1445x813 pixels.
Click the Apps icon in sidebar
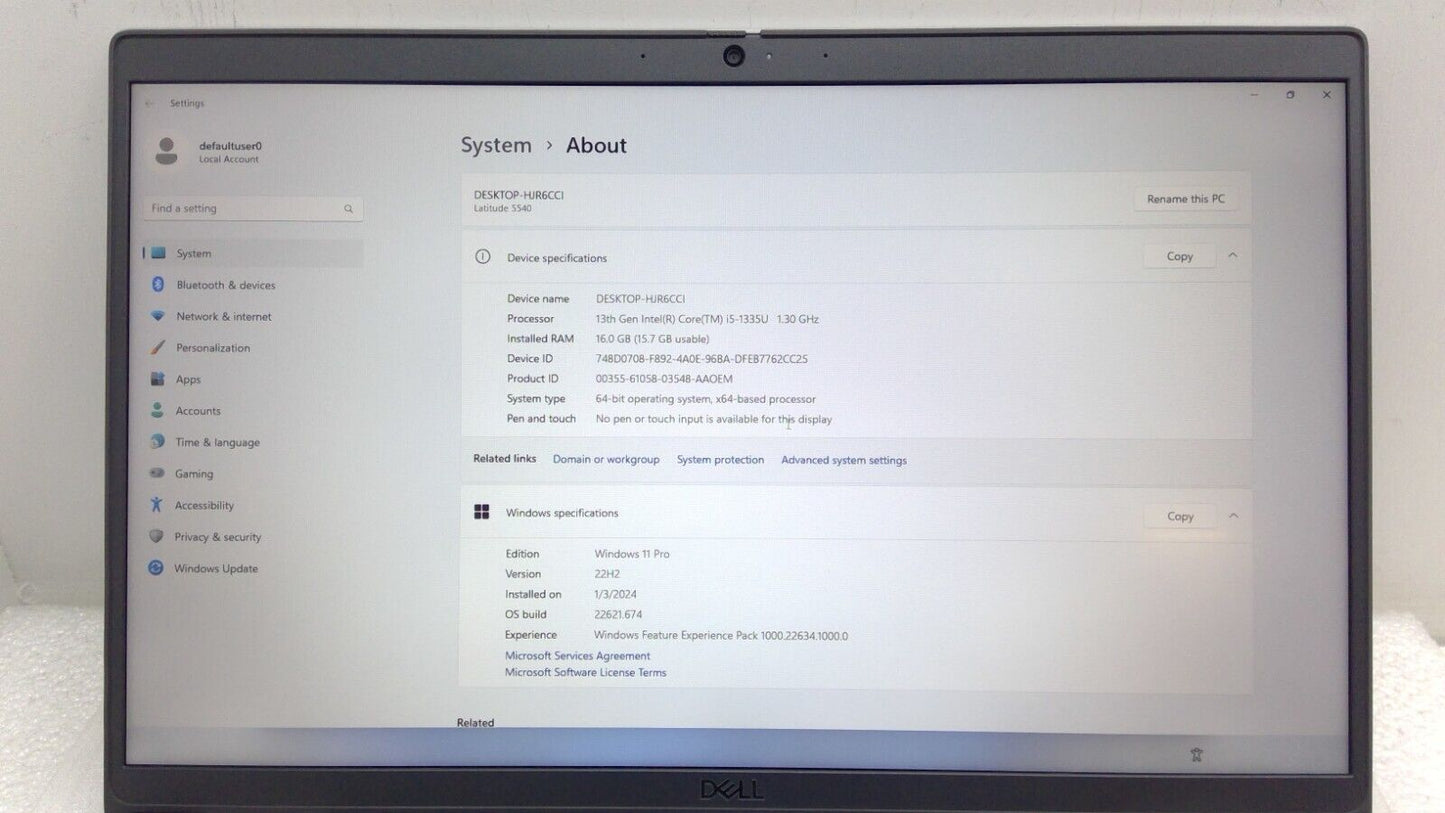click(x=157, y=379)
